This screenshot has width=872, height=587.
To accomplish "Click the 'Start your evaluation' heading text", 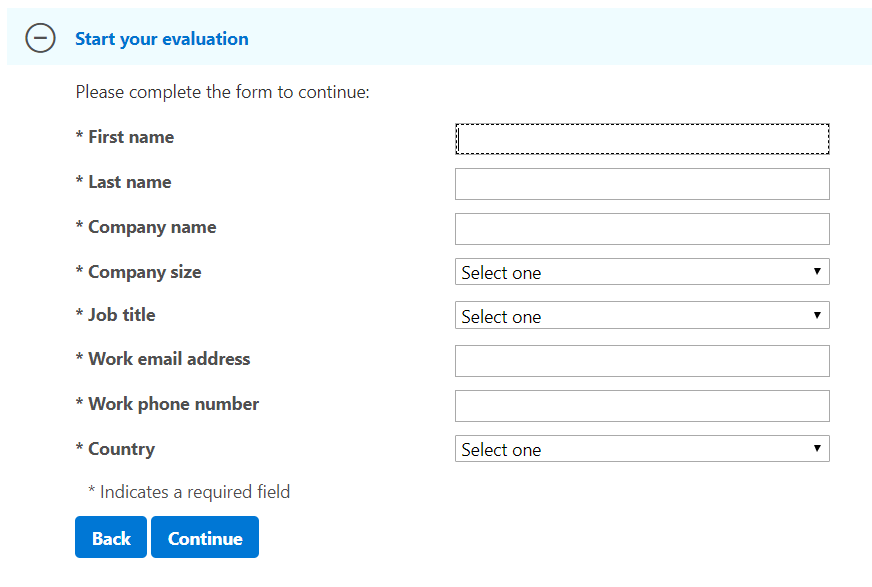I will click(x=162, y=39).
